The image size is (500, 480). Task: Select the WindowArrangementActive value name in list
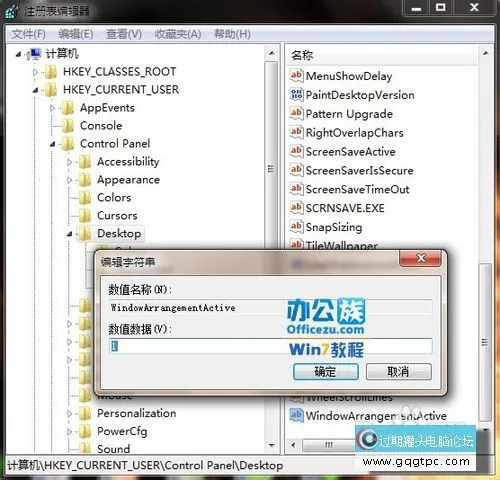[x=376, y=416]
